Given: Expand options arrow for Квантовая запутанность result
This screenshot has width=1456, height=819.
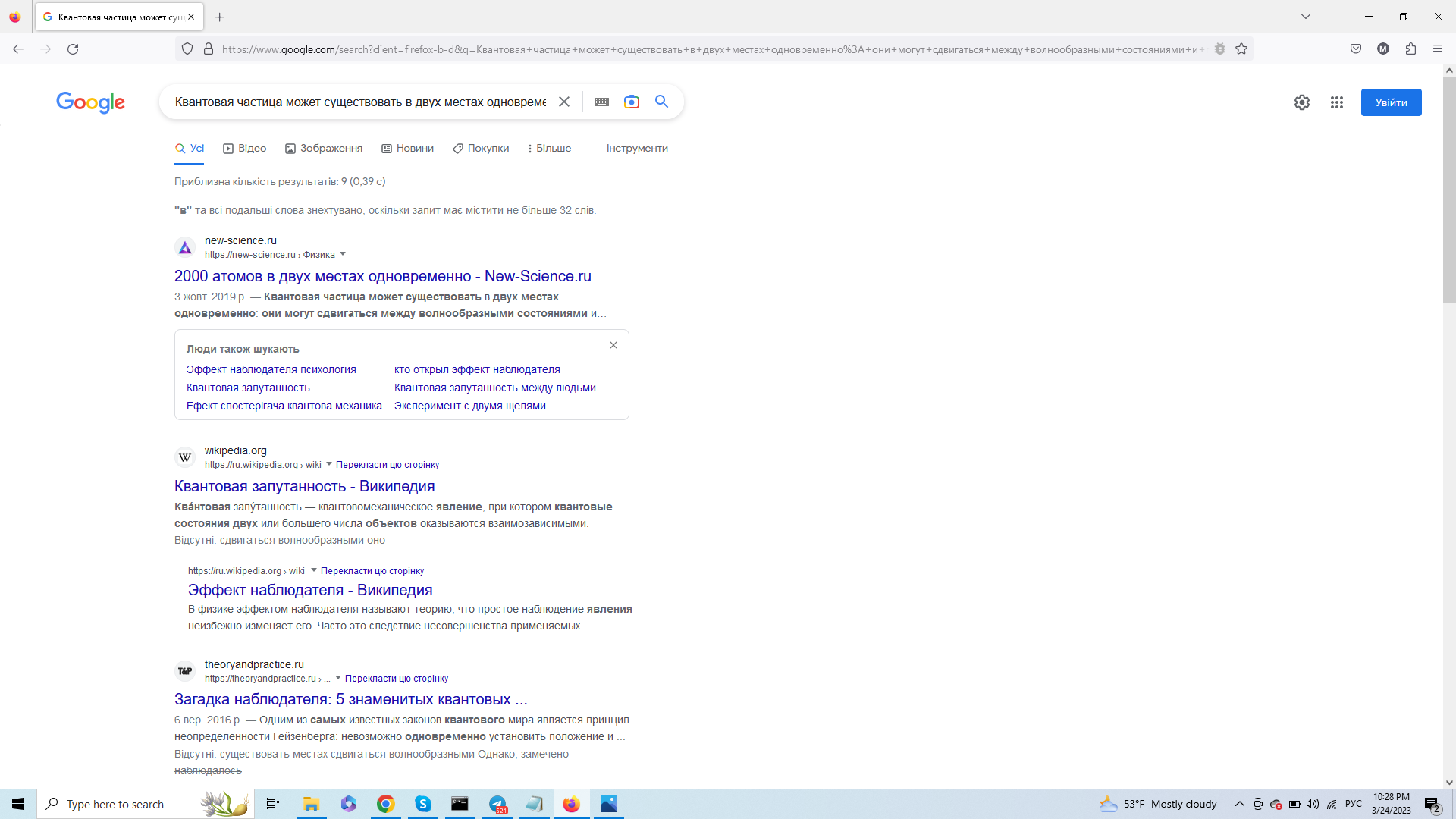Looking at the screenshot, I should click(329, 464).
